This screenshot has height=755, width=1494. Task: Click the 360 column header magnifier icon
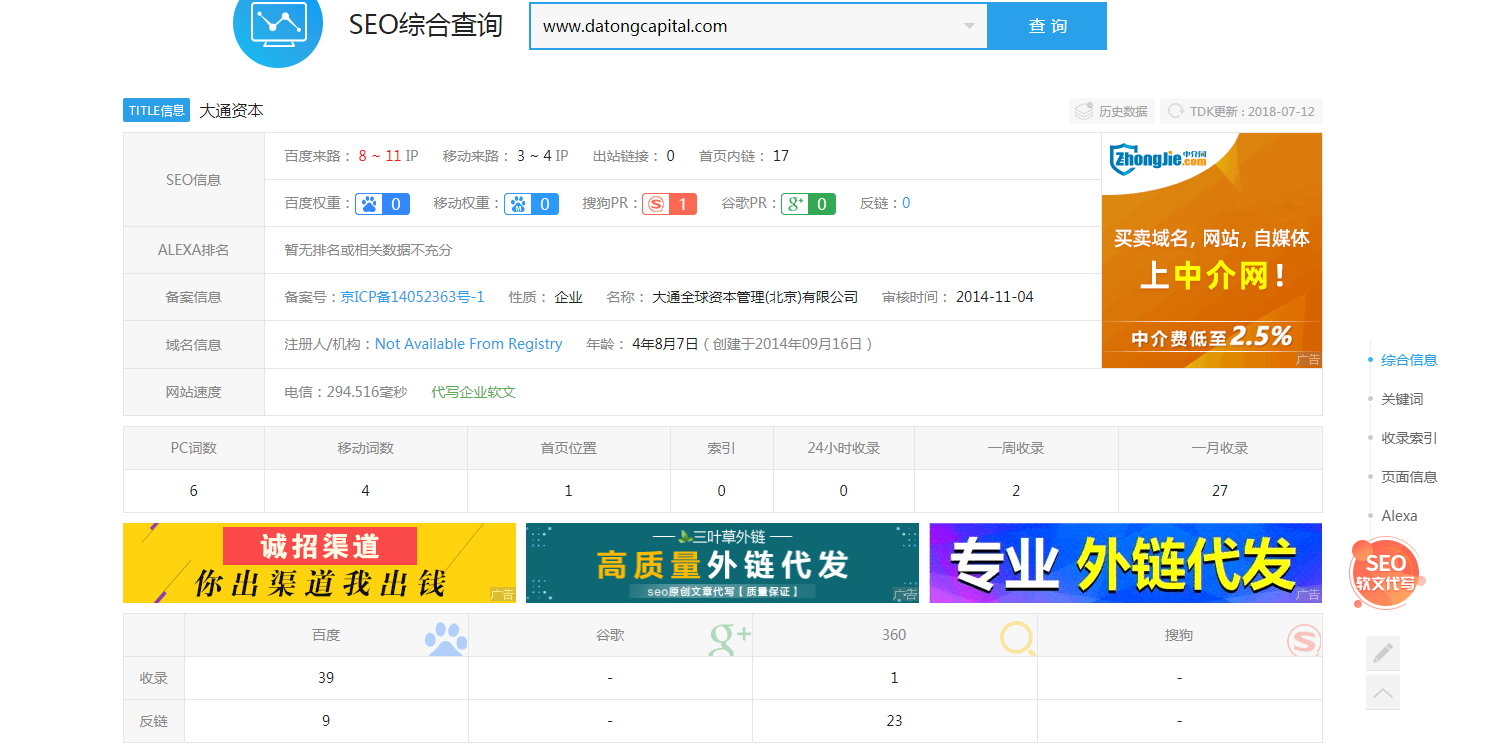point(1017,638)
